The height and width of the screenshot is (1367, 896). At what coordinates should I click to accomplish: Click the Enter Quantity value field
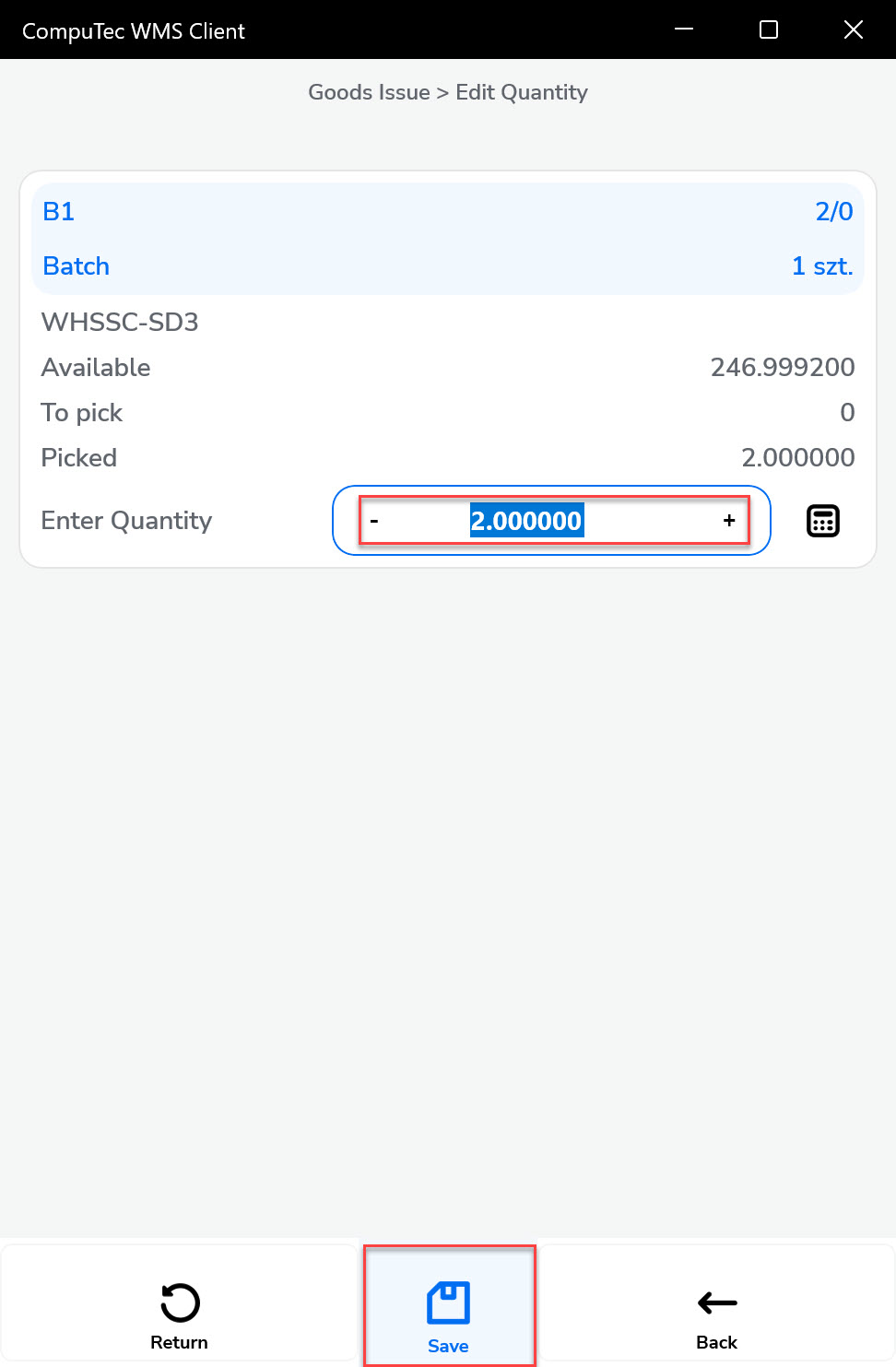(x=526, y=521)
